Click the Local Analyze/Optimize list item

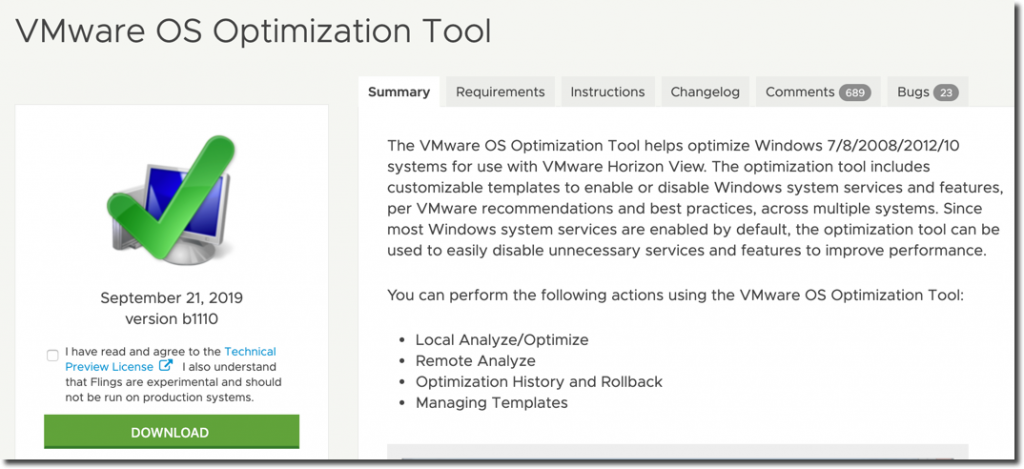click(x=502, y=340)
